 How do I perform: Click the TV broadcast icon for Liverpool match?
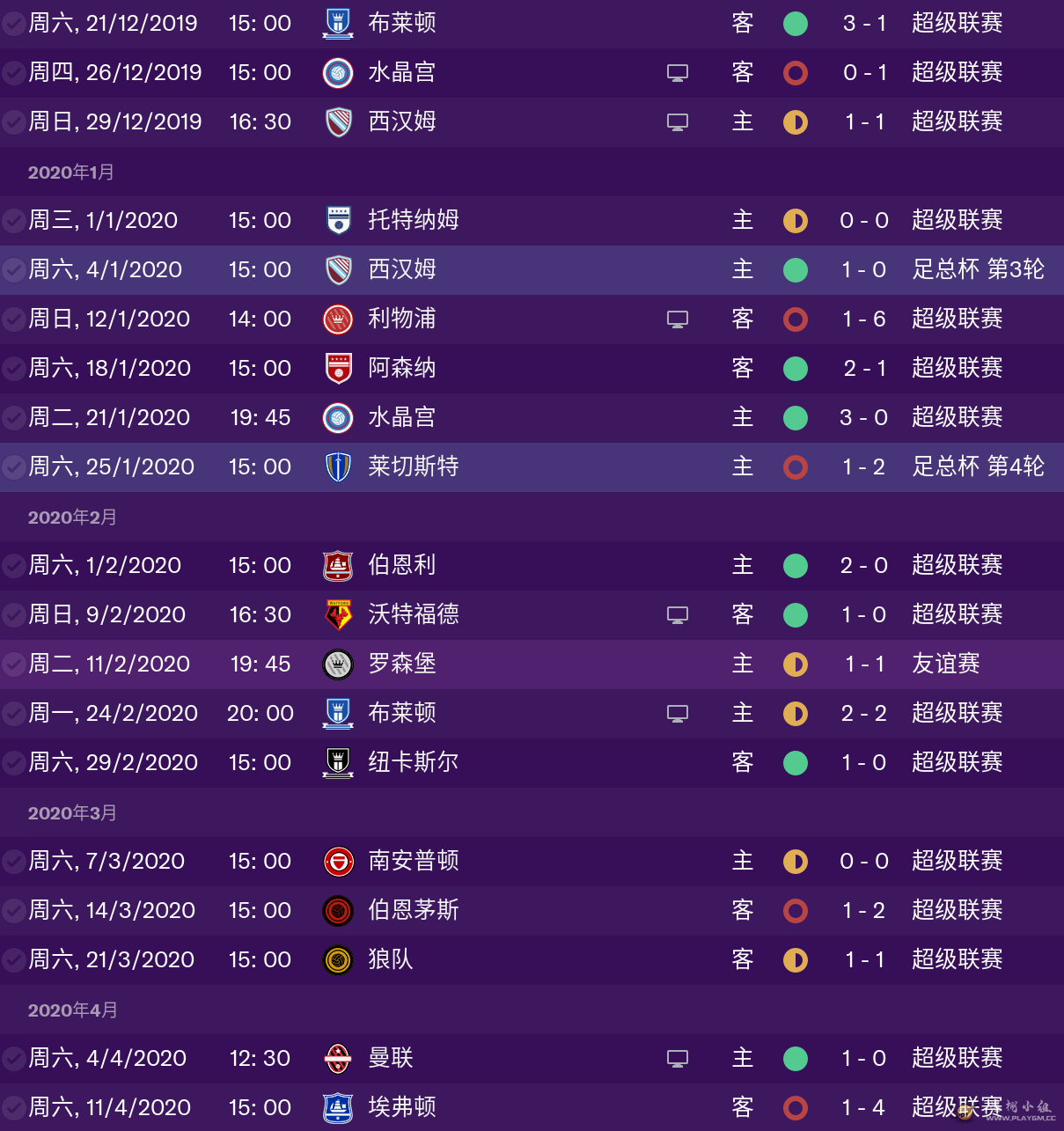click(x=678, y=319)
